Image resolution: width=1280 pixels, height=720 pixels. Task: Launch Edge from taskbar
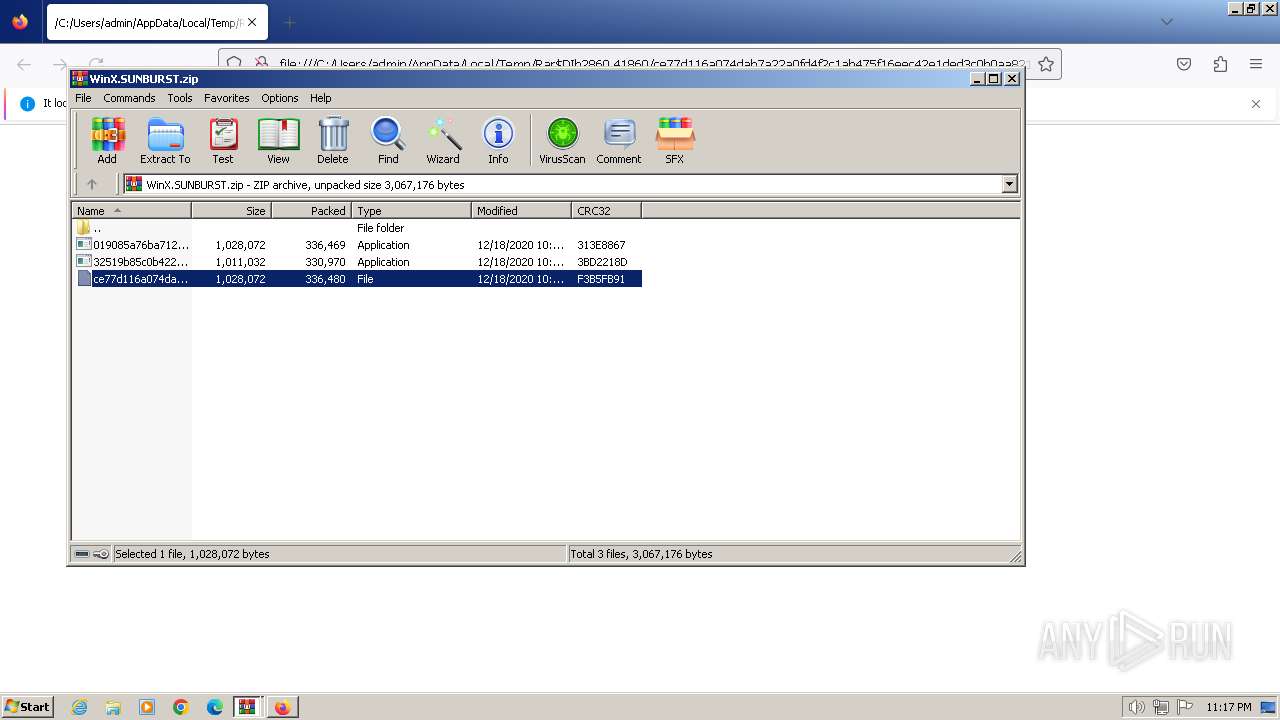tap(215, 707)
